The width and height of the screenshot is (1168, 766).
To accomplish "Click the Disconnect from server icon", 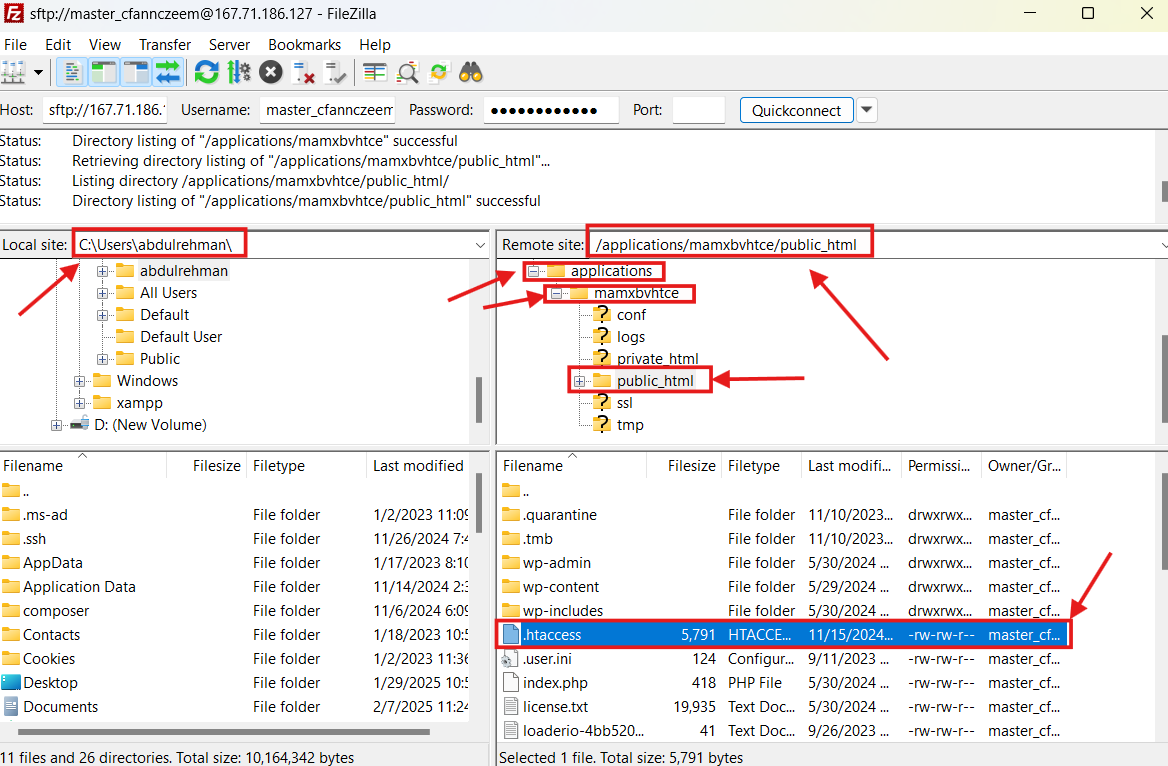I will (x=303, y=72).
